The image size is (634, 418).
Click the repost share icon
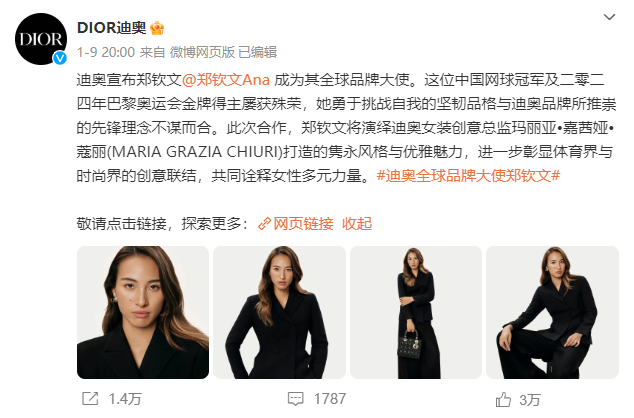click(90, 399)
